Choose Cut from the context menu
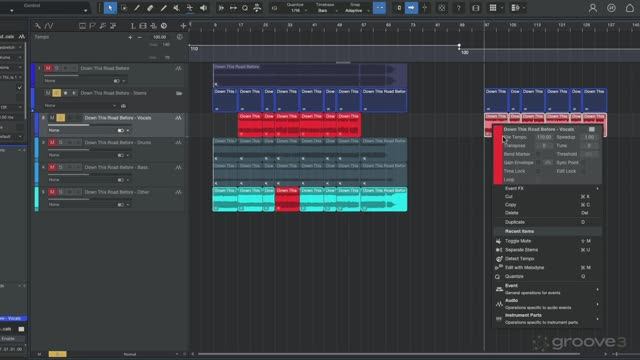The image size is (640, 360). pyautogui.click(x=547, y=196)
